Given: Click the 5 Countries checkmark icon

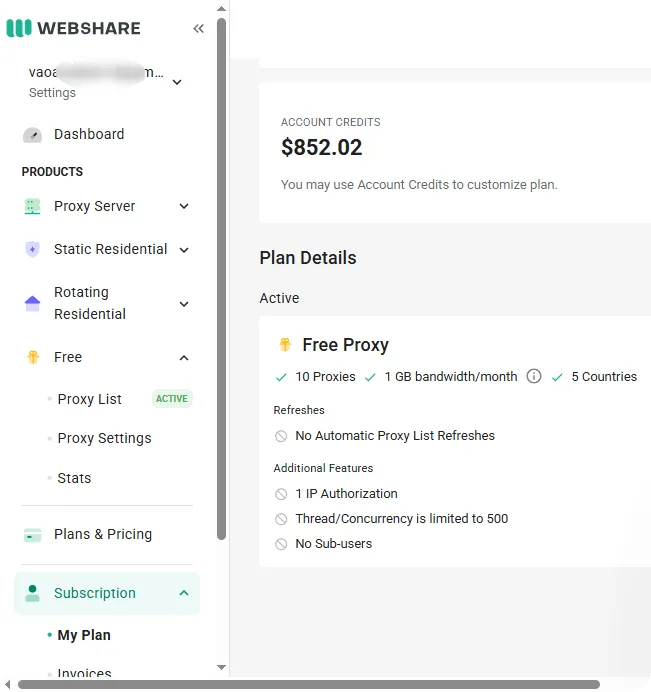Looking at the screenshot, I should click(x=557, y=377).
